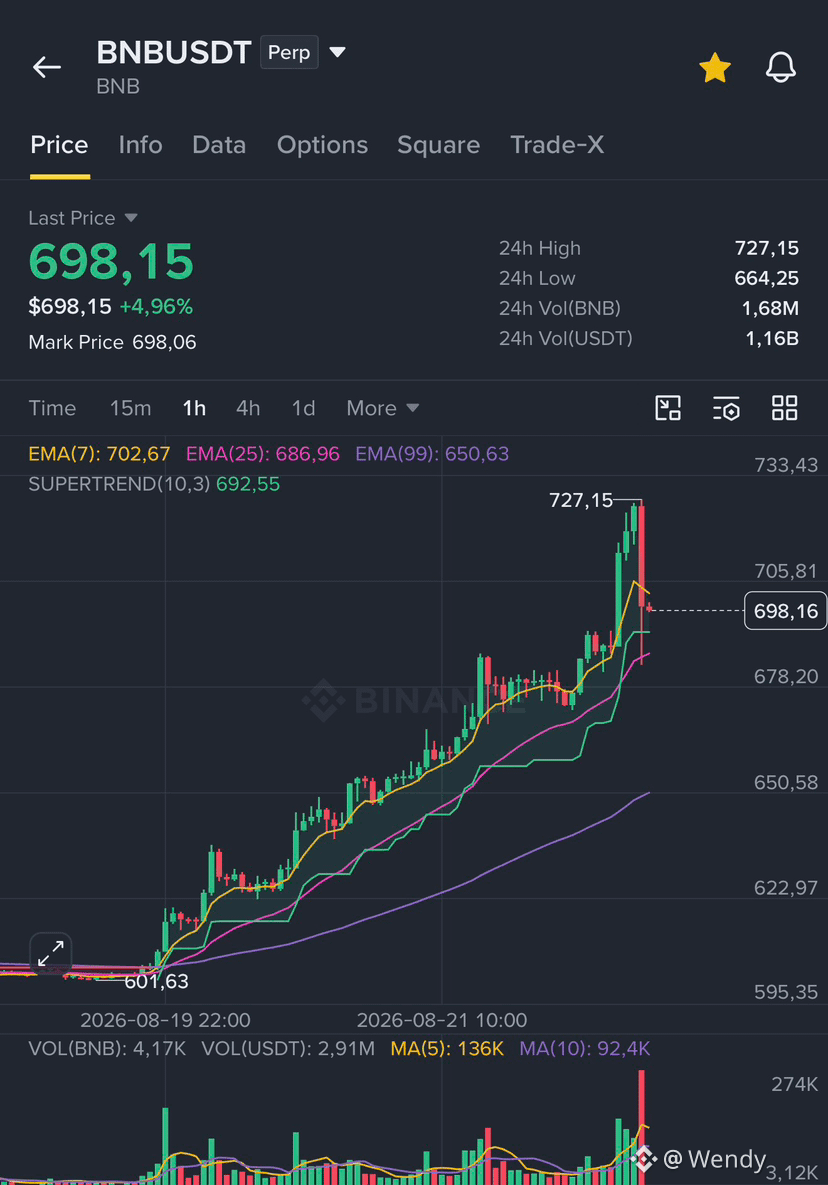Open the BNBUSDT pair selector arrow
This screenshot has width=828, height=1185.
[338, 52]
